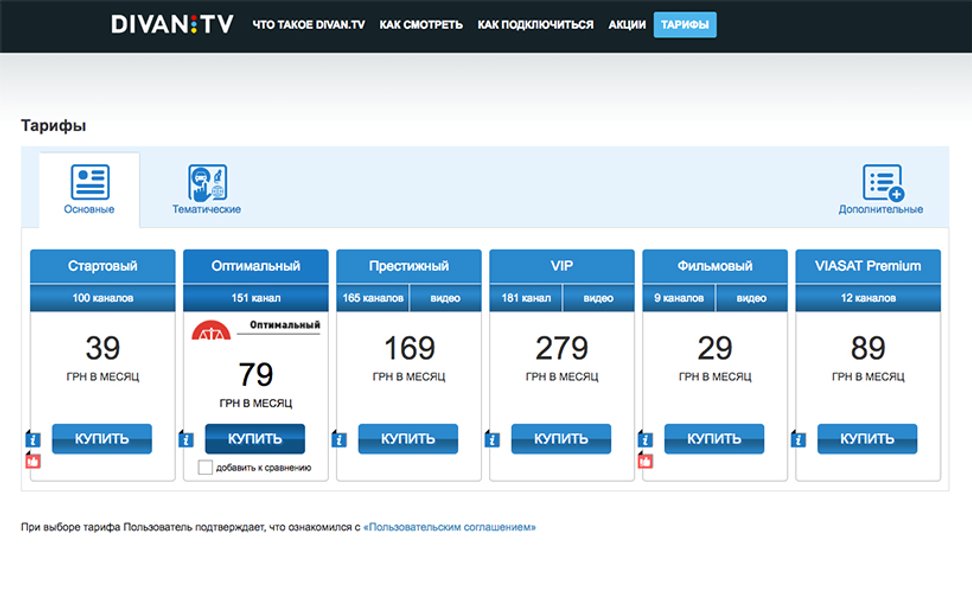
Task: Click the DIVAN.TV logo
Action: pos(172,24)
